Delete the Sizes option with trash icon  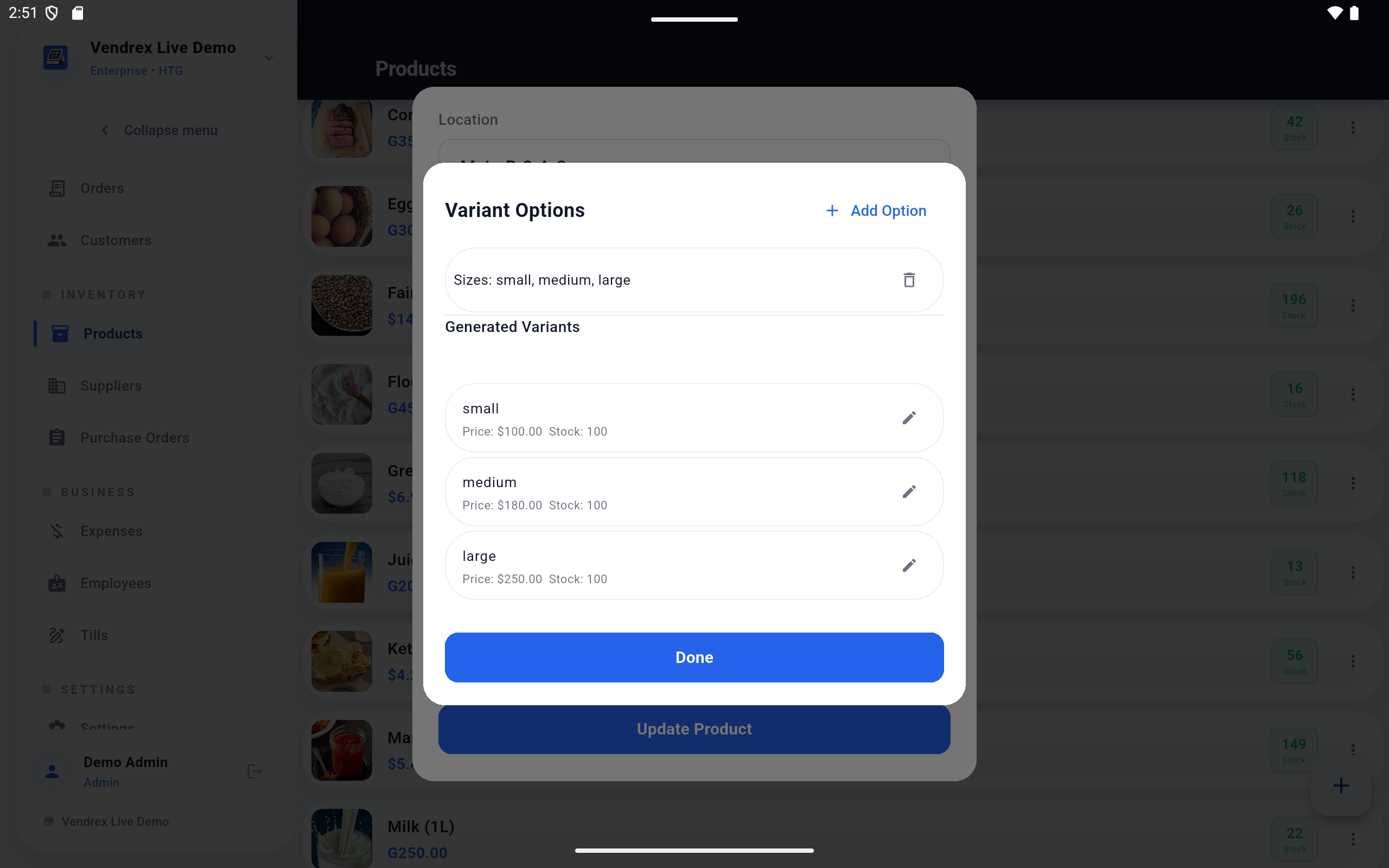909,280
